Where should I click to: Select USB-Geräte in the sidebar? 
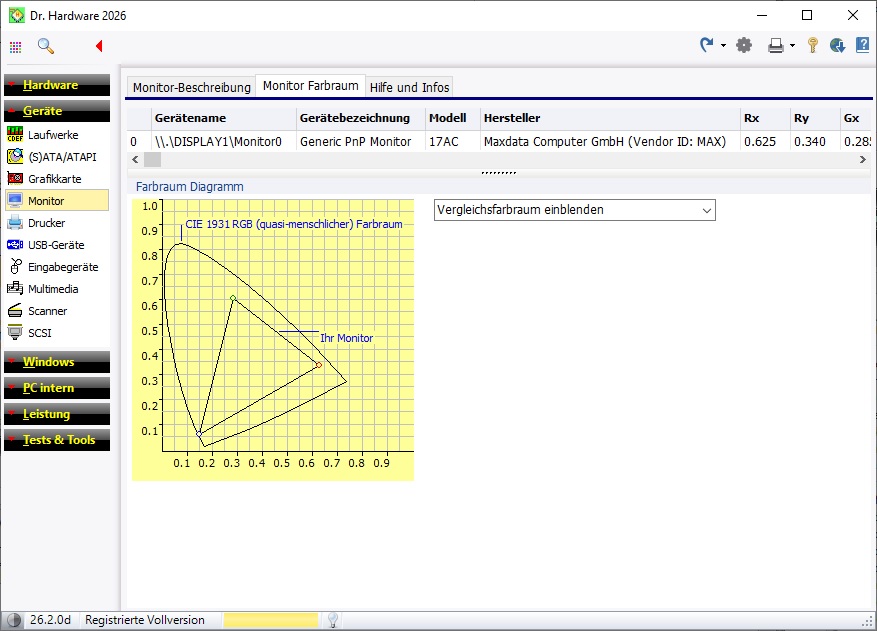point(56,245)
